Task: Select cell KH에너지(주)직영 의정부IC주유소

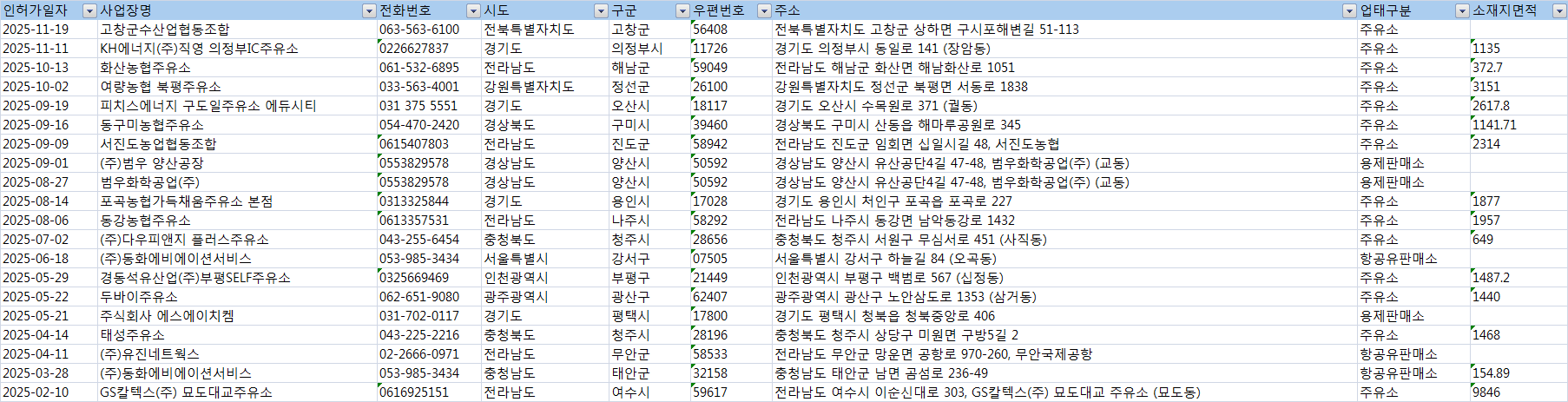Action: (x=237, y=49)
